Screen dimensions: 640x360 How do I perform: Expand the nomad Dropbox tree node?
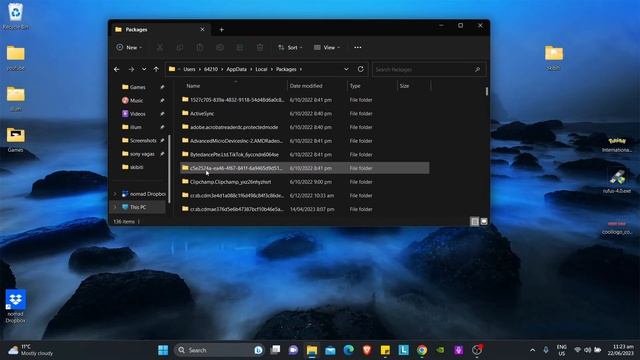(x=115, y=194)
